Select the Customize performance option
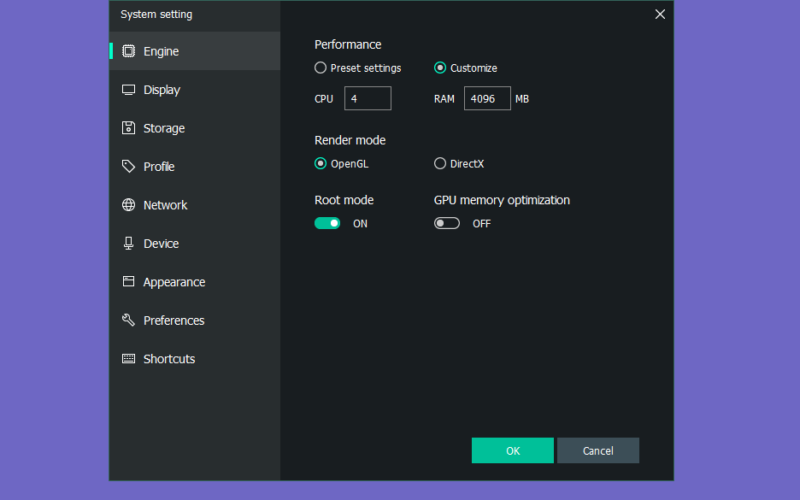The height and width of the screenshot is (500, 800). [x=440, y=68]
